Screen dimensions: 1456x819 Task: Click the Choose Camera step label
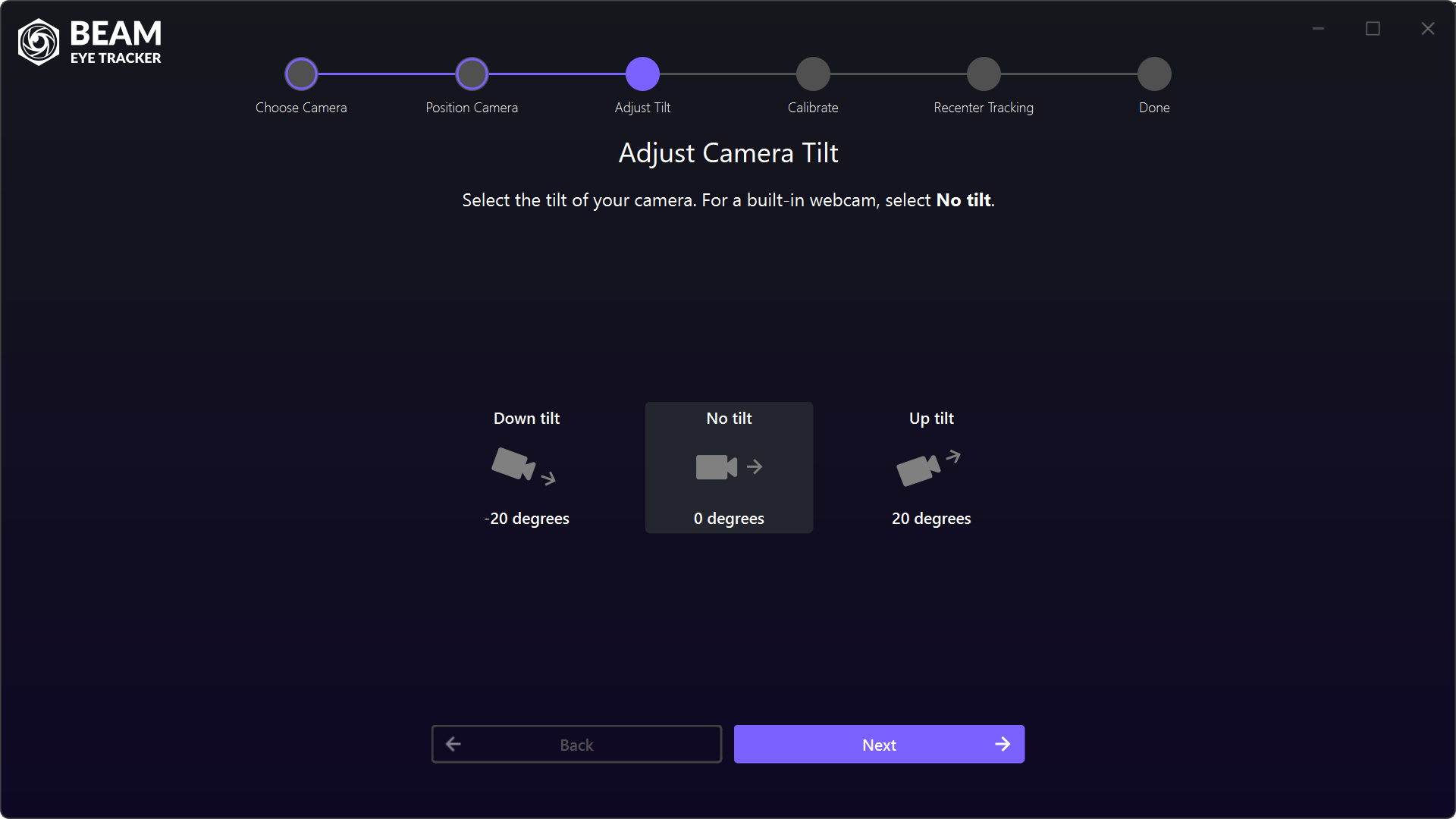coord(301,108)
